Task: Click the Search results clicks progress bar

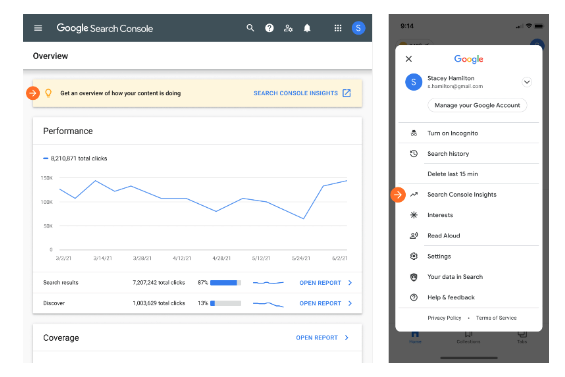Action: point(225,283)
